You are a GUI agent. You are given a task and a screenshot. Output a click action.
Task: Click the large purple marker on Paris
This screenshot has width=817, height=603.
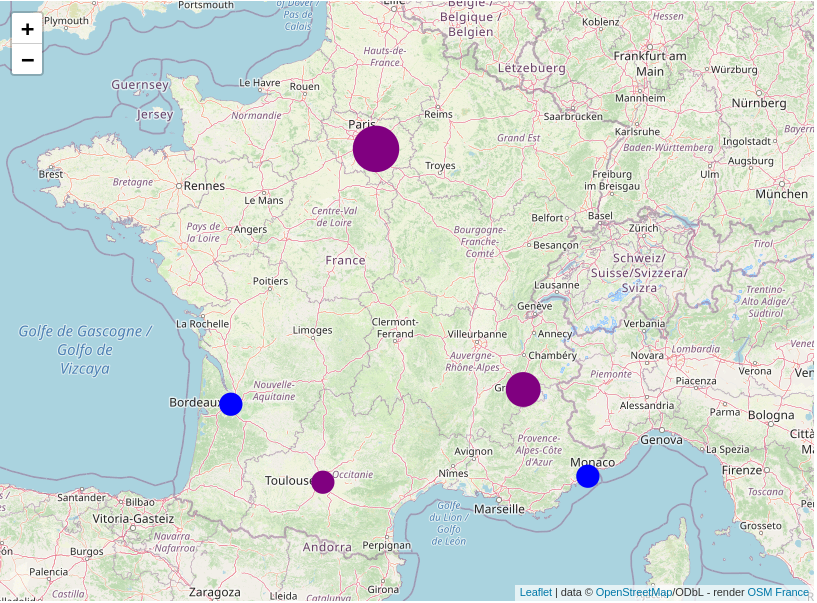click(376, 149)
